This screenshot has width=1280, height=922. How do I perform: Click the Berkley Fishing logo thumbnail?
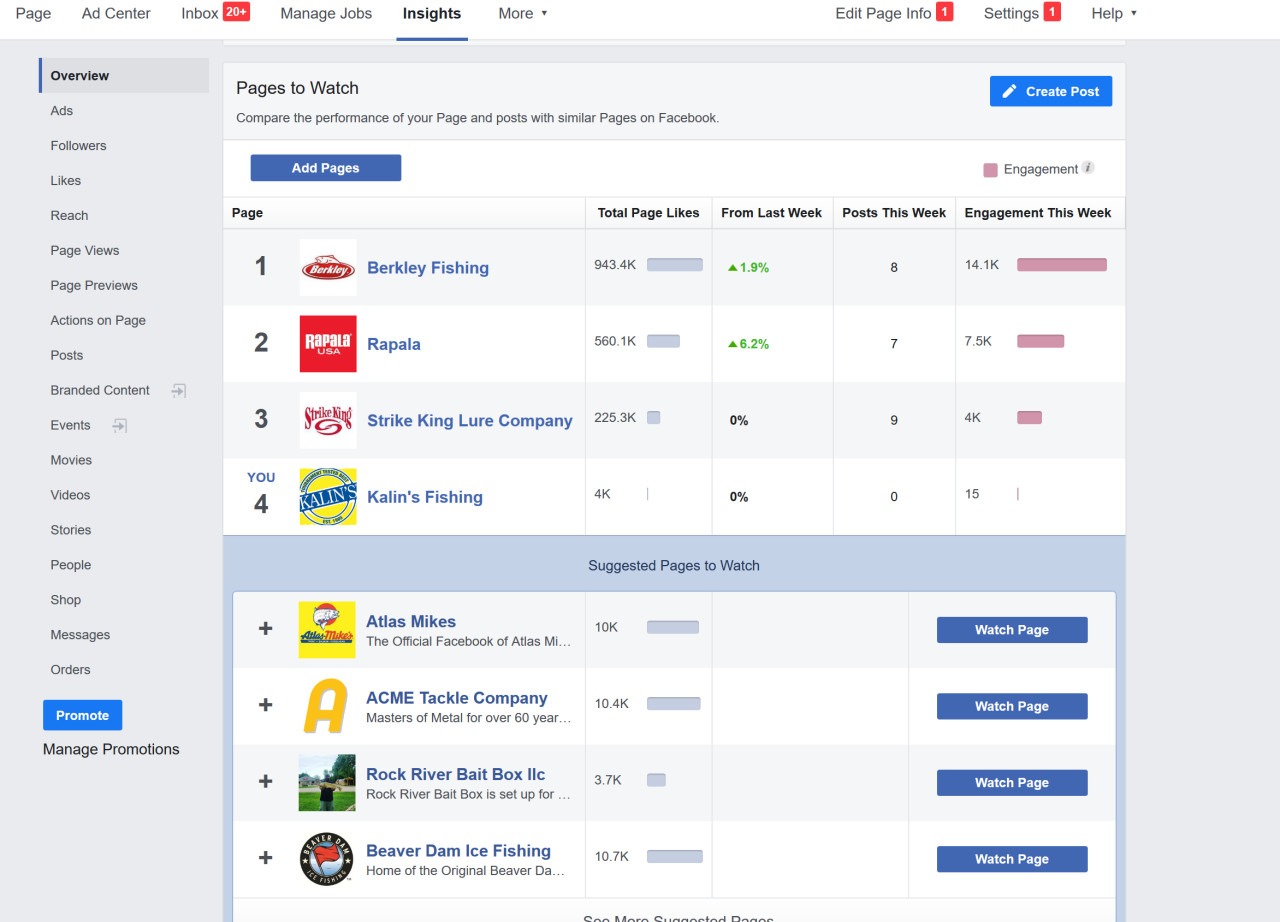click(328, 267)
